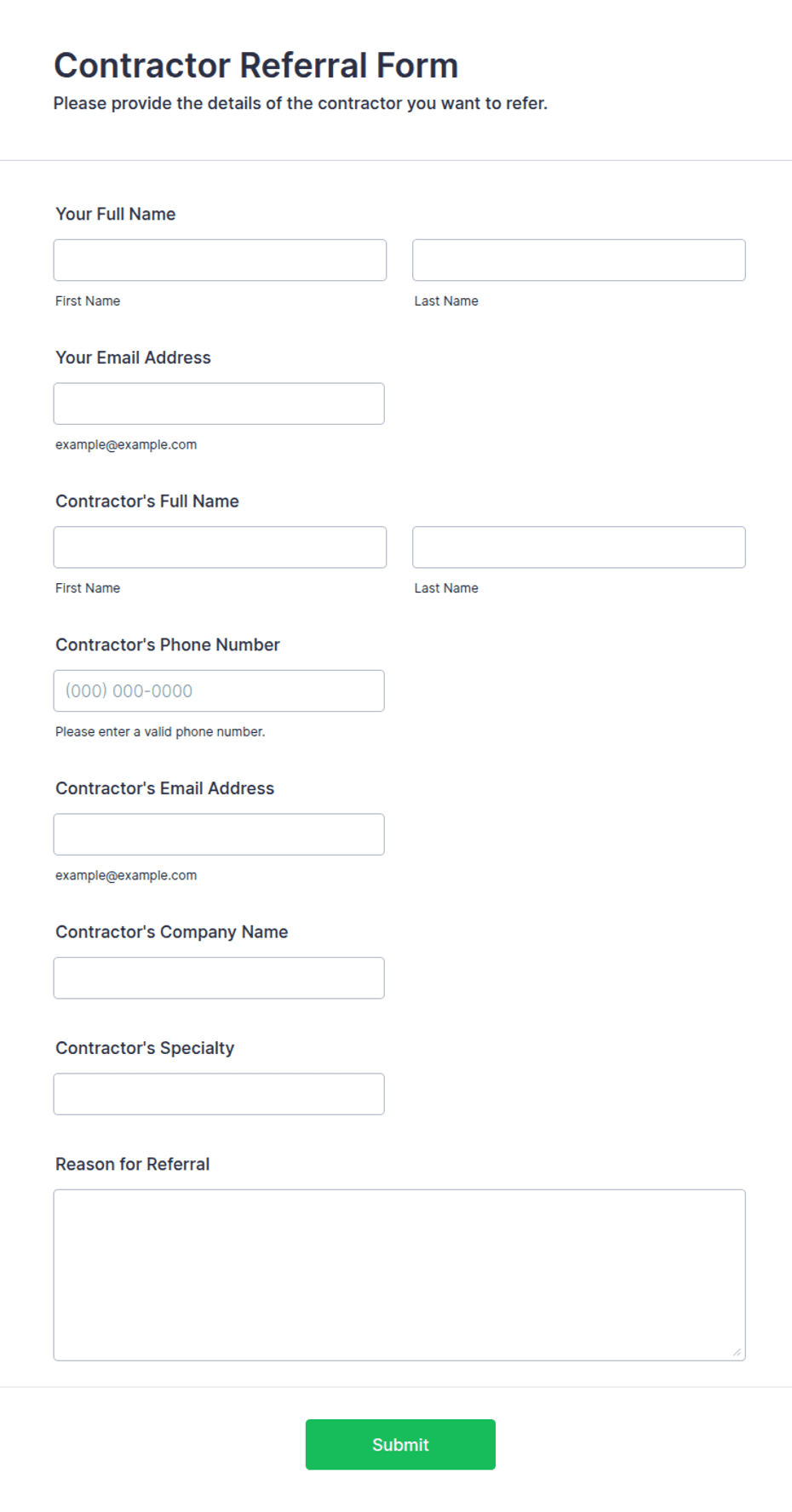Click the "Contractor's Email Address" label
This screenshot has width=792, height=1512.
pos(165,788)
